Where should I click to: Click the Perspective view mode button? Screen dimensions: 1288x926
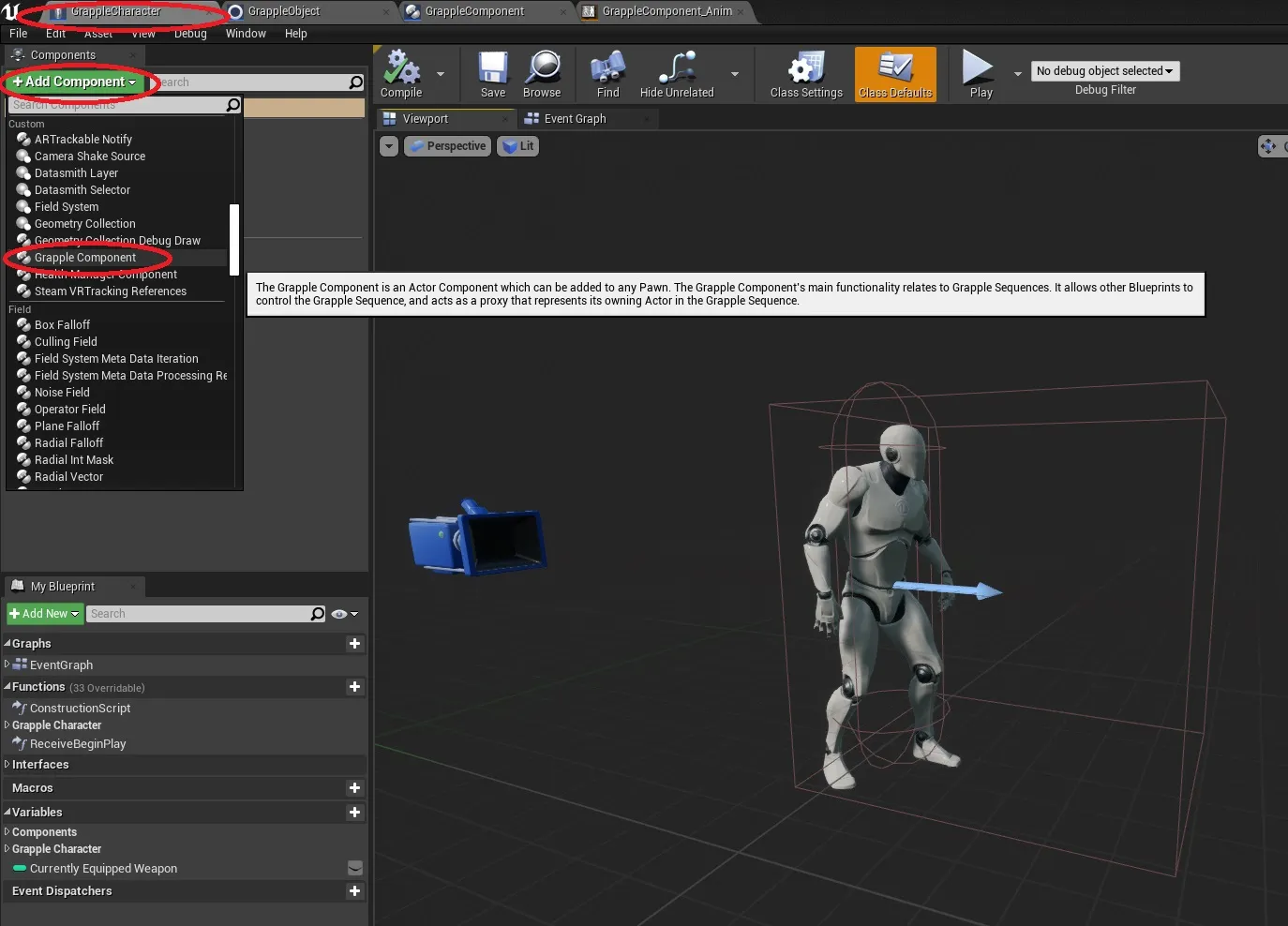click(x=447, y=146)
